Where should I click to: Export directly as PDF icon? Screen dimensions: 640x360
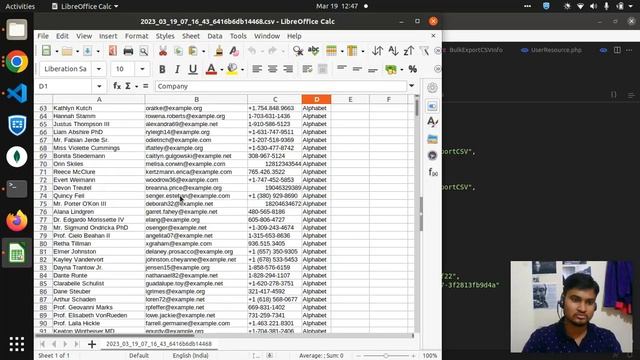(113, 51)
